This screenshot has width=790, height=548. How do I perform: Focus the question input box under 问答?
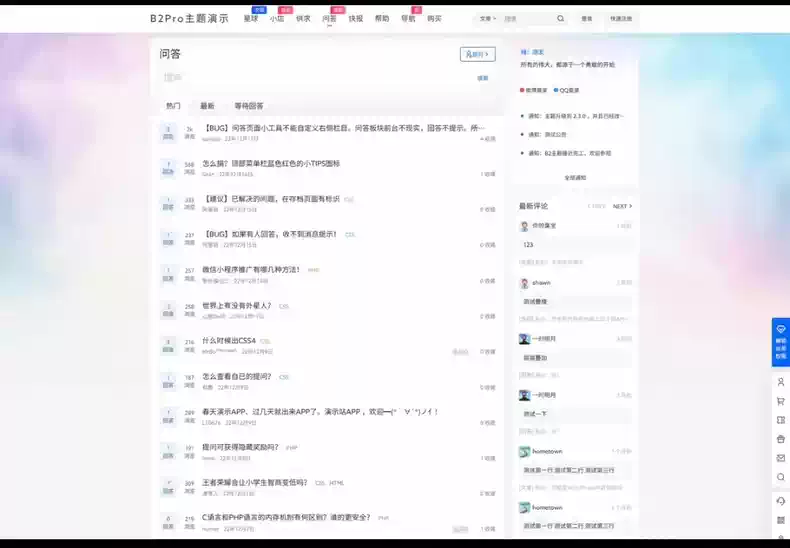pyautogui.click(x=317, y=78)
